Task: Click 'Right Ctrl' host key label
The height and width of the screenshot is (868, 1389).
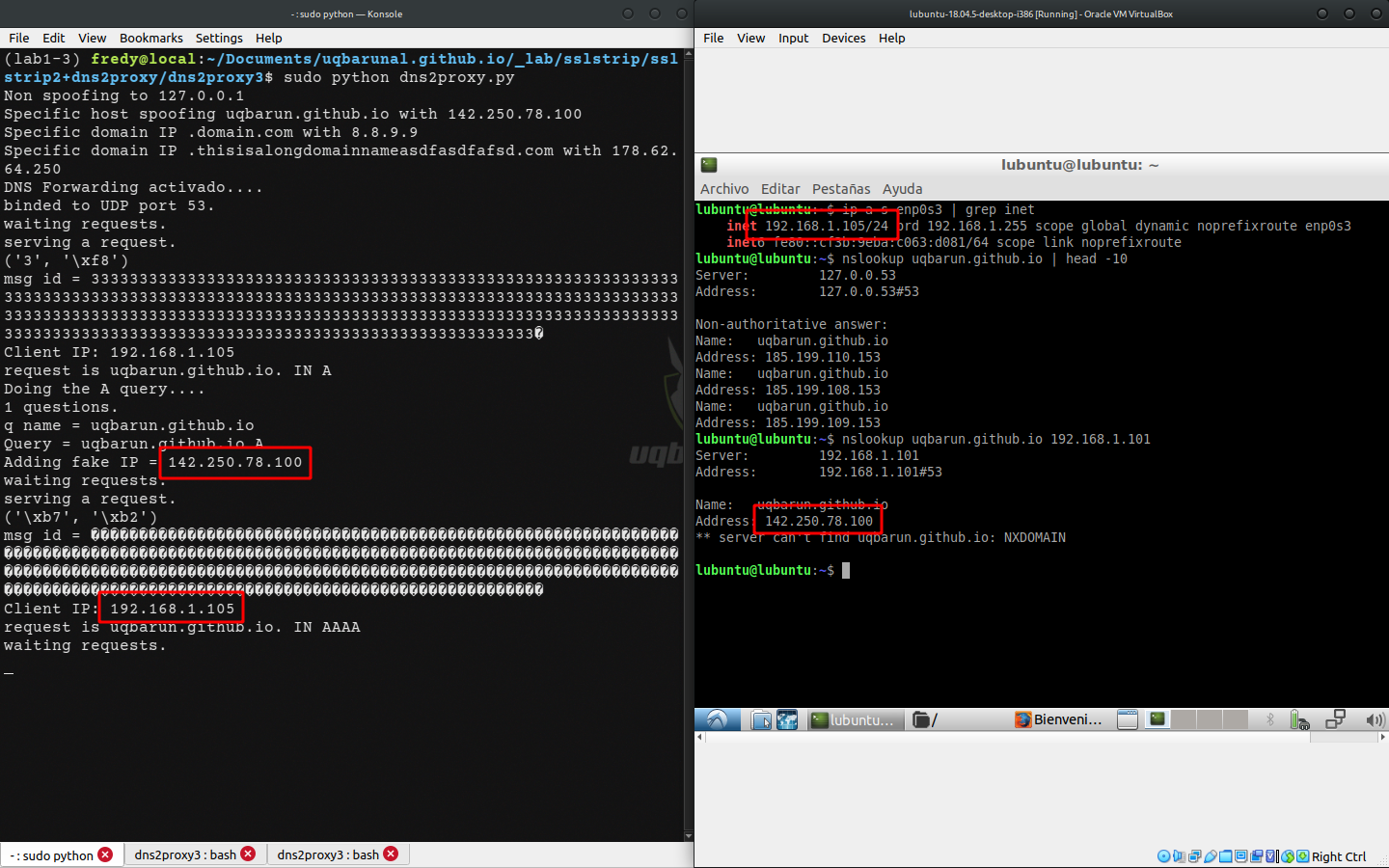Action: (x=1340, y=856)
